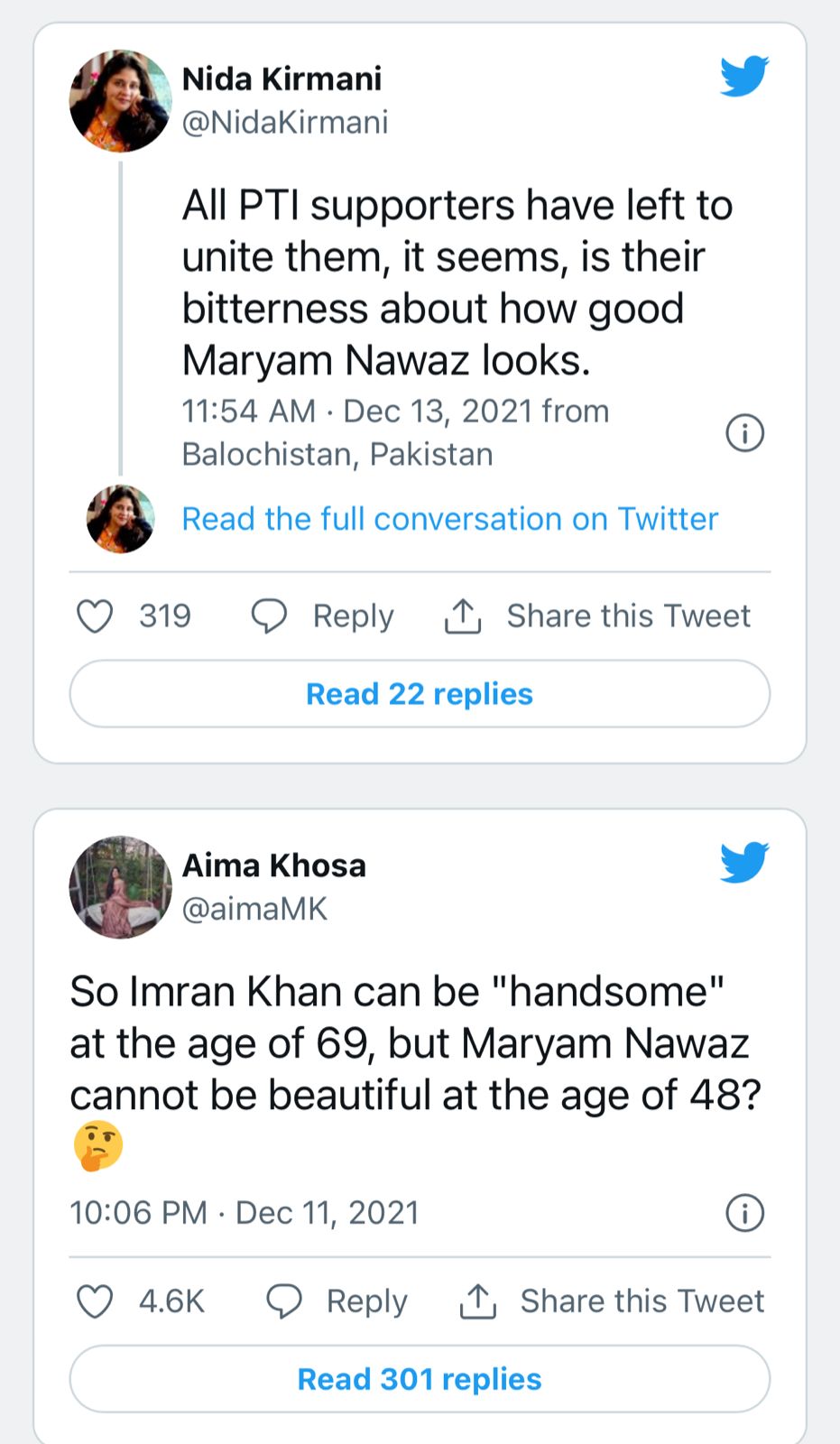Open Nida Kirmani's profile picture
The image size is (840, 1444).
119,100
